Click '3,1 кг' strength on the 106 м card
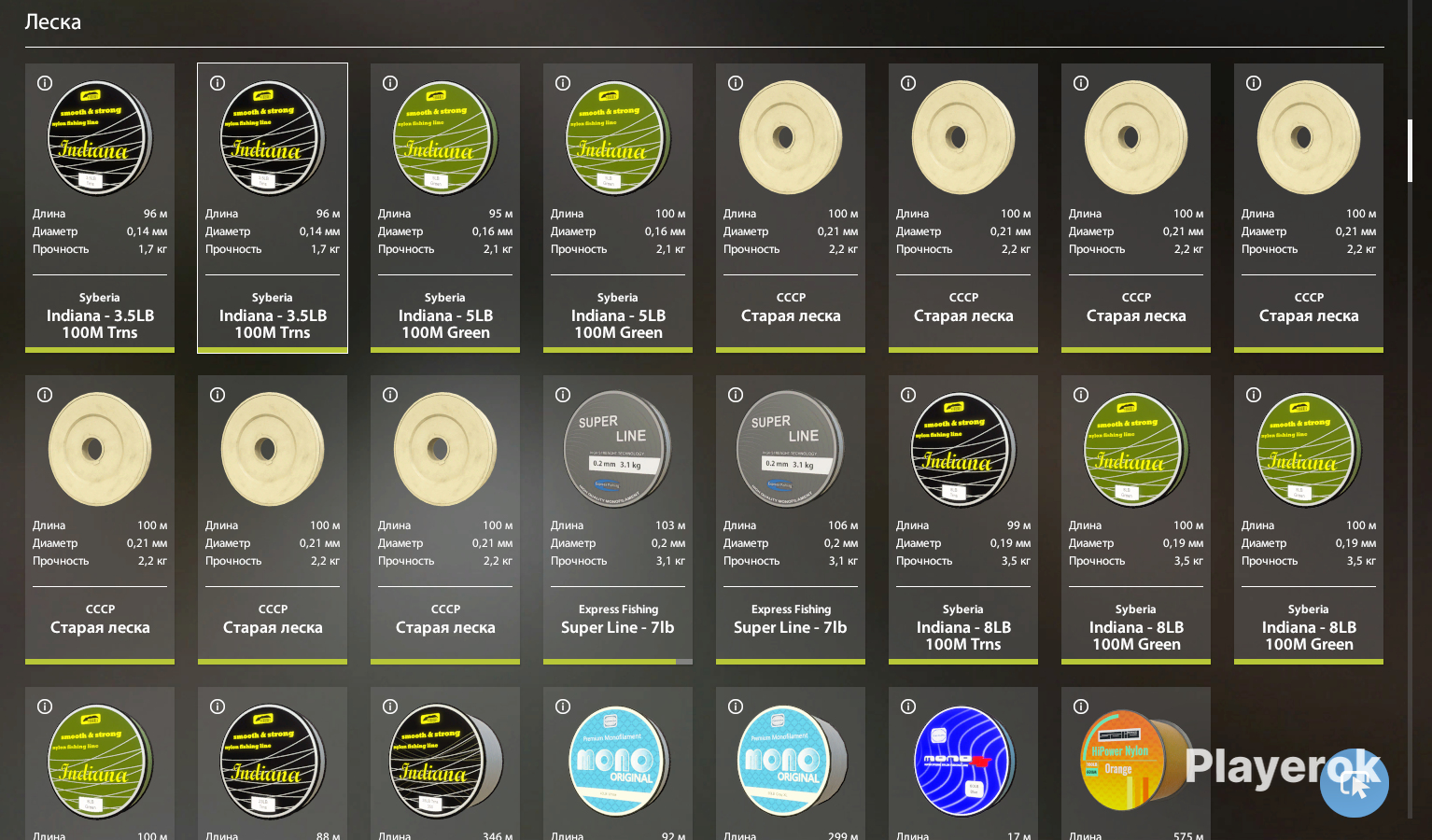This screenshot has height=840, width=1432. coord(843,561)
